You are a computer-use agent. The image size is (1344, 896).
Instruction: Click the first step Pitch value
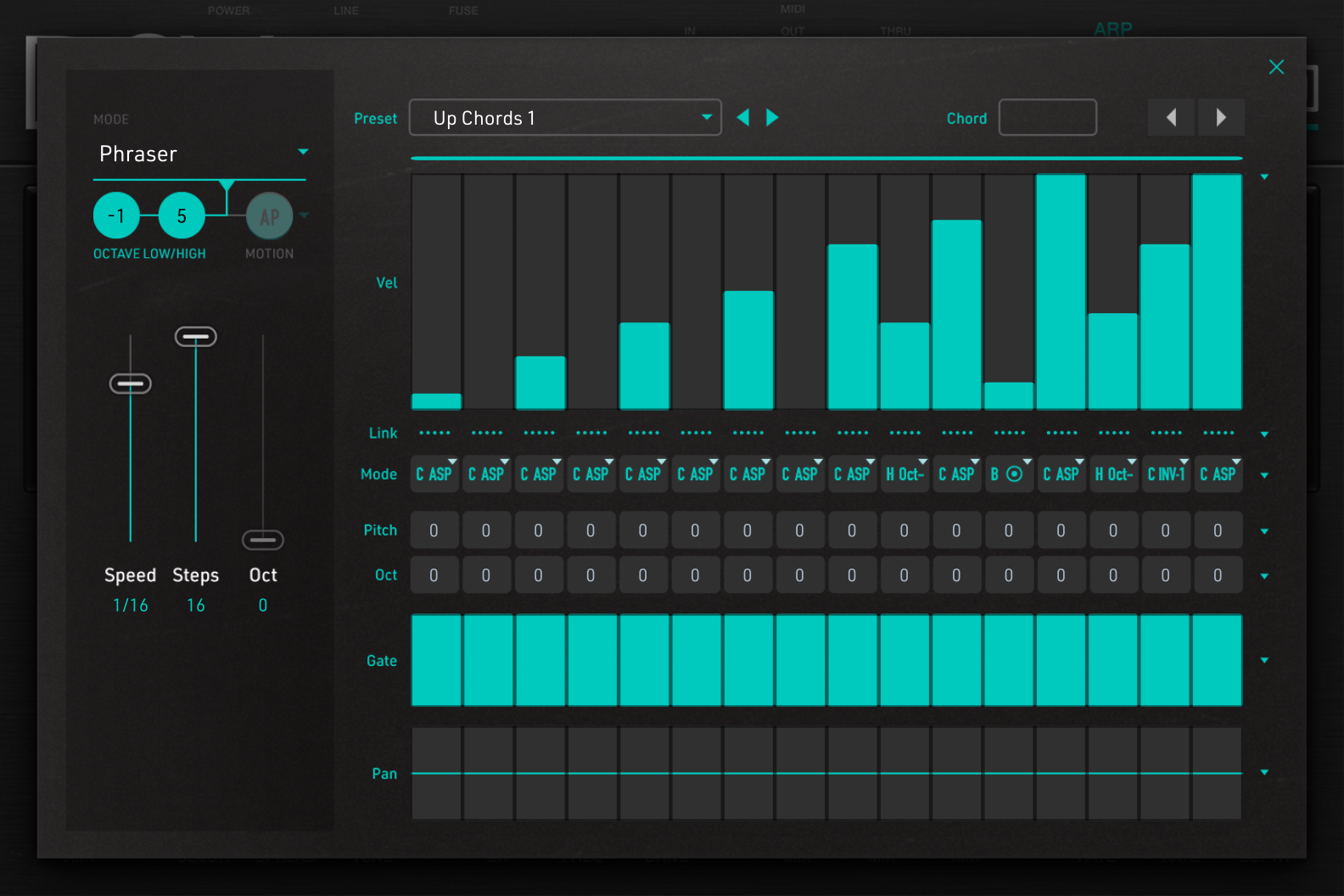[434, 531]
